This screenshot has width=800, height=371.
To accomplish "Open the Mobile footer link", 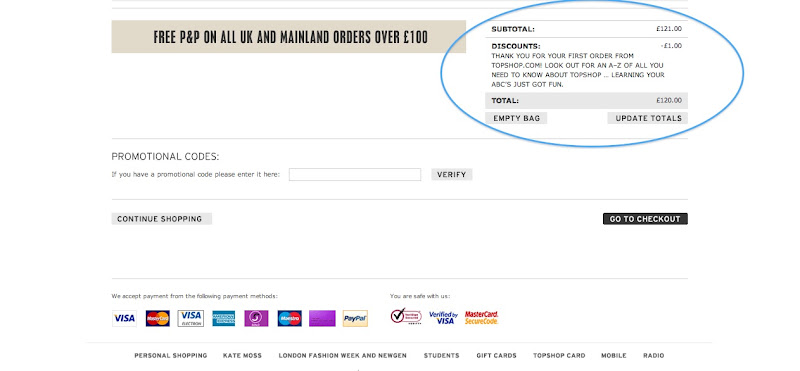I will coord(614,356).
